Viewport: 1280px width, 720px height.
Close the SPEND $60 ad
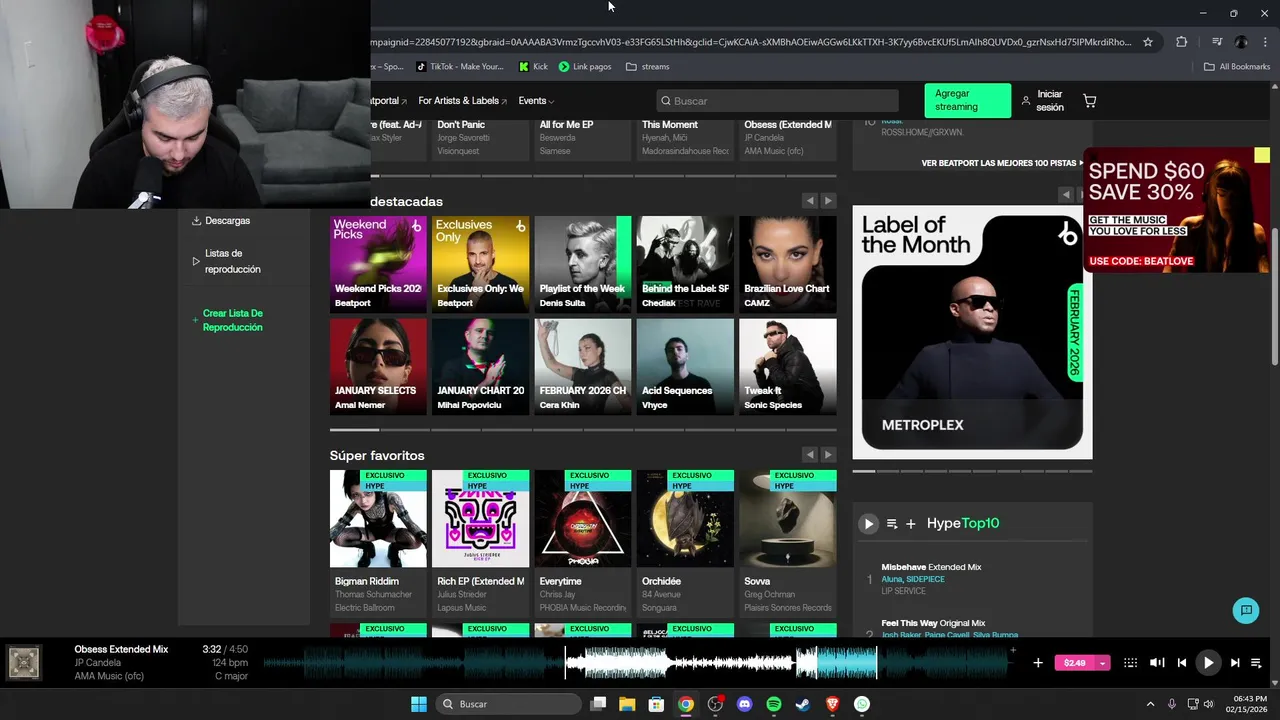click(x=1262, y=155)
